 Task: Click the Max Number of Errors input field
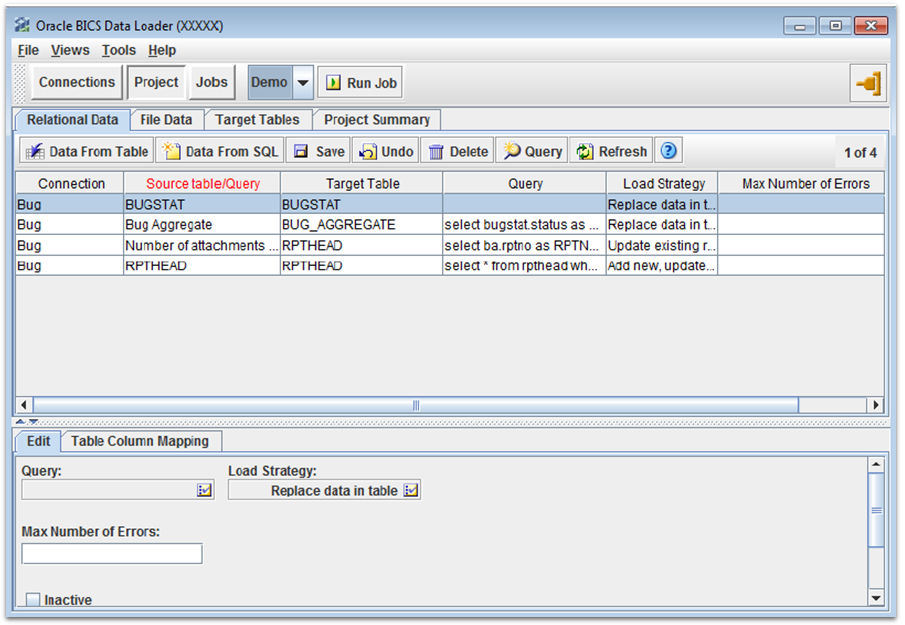112,553
